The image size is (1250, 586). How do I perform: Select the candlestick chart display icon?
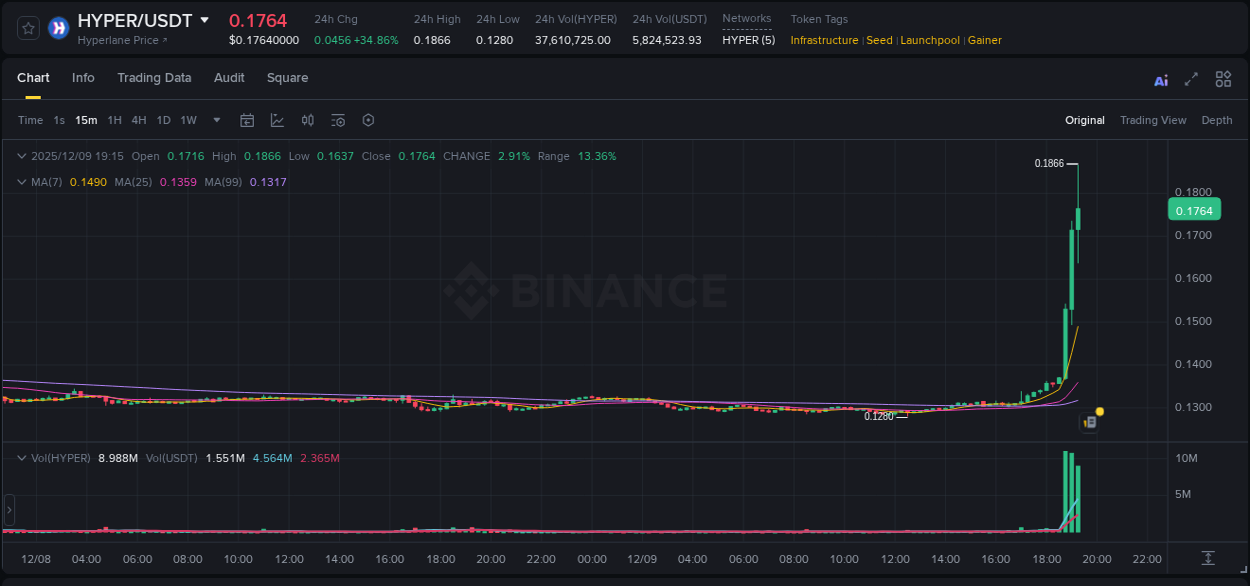pyautogui.click(x=308, y=120)
